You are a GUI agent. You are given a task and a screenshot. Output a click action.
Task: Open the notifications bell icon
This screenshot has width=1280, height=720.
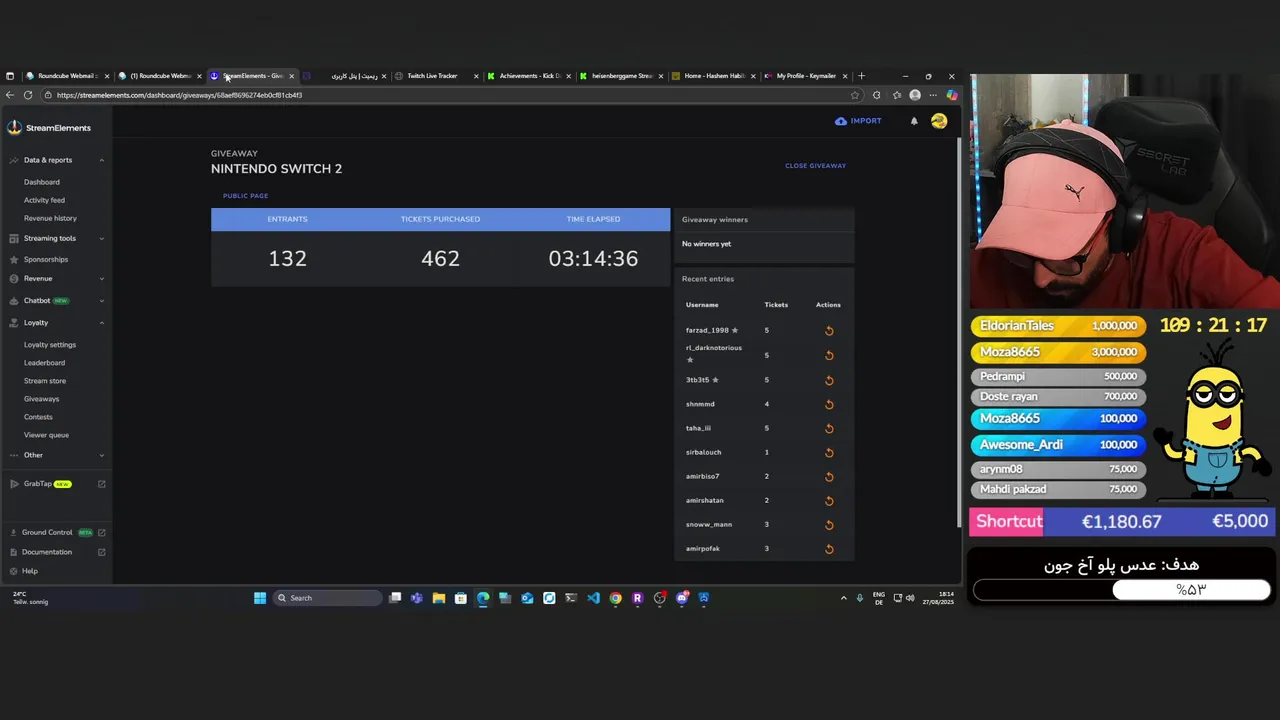(914, 121)
